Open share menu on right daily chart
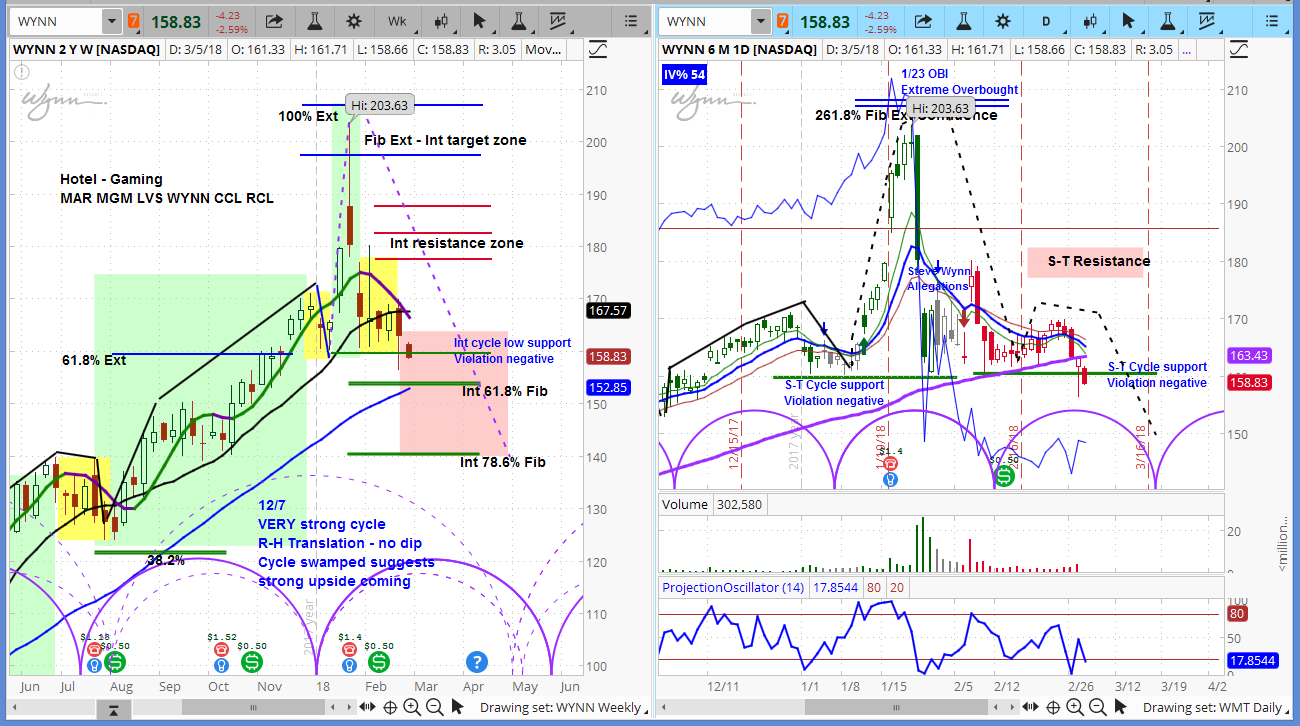This screenshot has height=726, width=1300. 921,21
